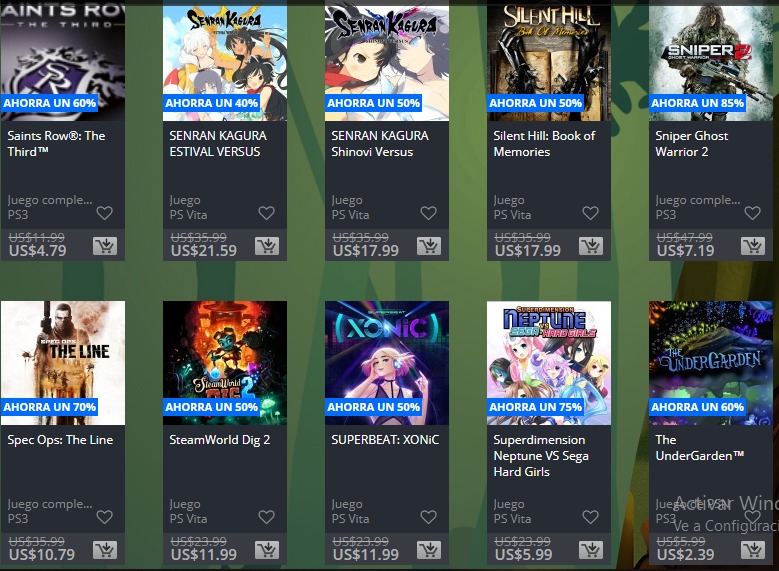779x571 pixels.
Task: Add The UnderGarden to cart
Action: (753, 550)
